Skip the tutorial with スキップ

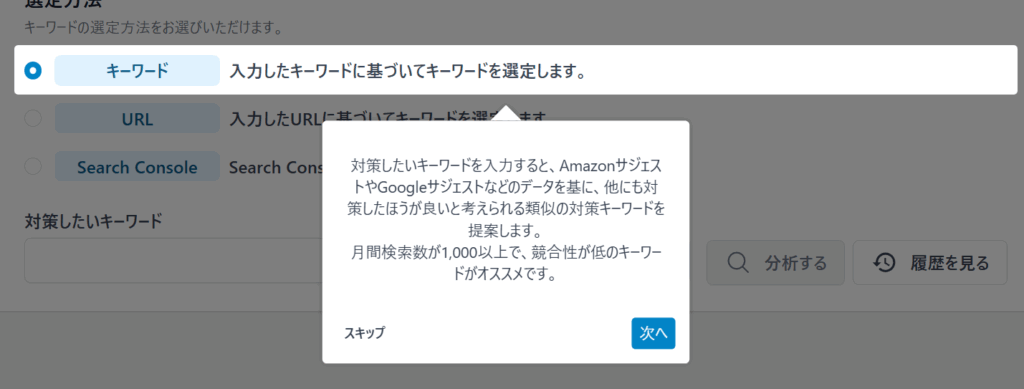click(364, 334)
